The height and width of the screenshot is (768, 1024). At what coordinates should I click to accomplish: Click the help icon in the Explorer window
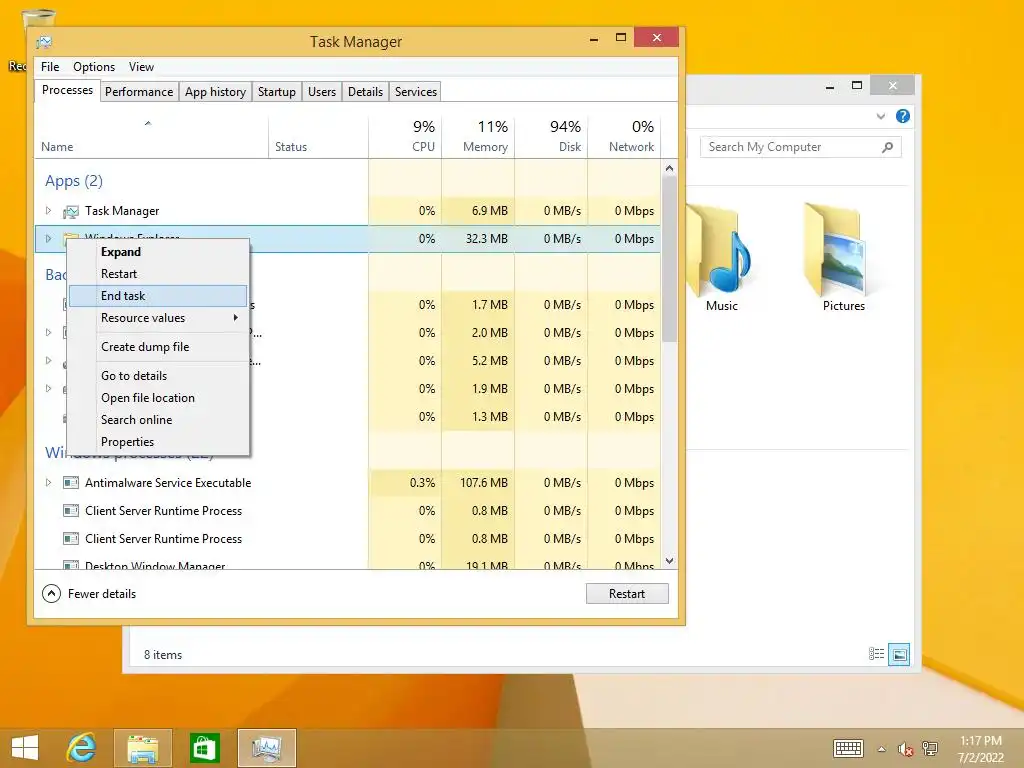tap(903, 116)
